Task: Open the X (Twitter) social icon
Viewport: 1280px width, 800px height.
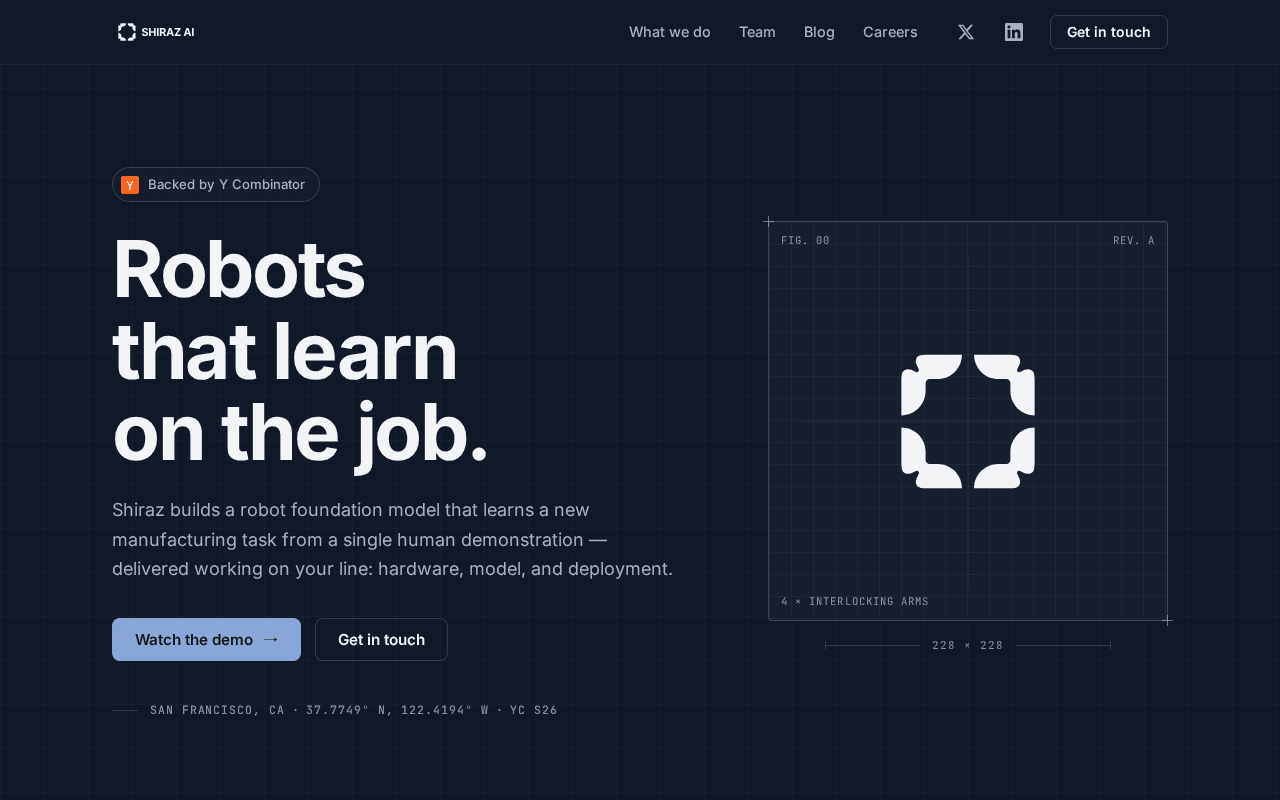Action: (966, 32)
